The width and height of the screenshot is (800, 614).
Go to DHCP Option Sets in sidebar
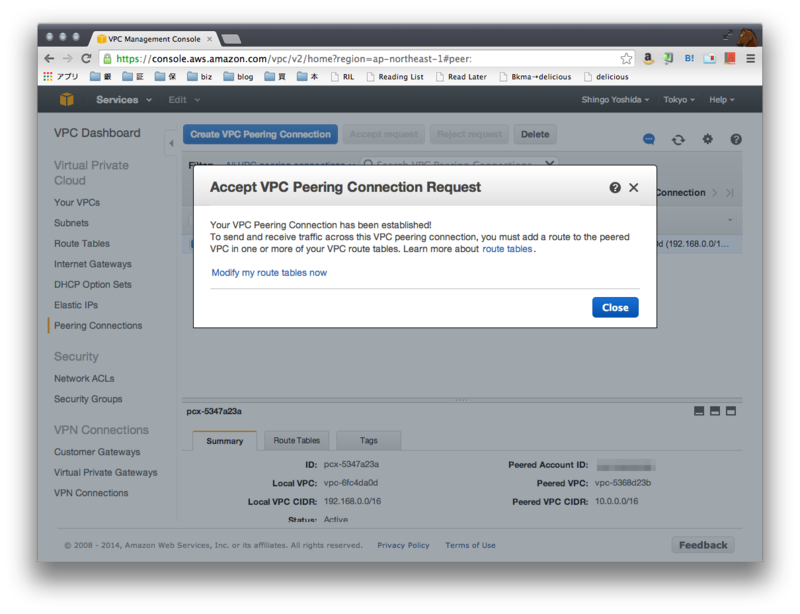[x=92, y=284]
